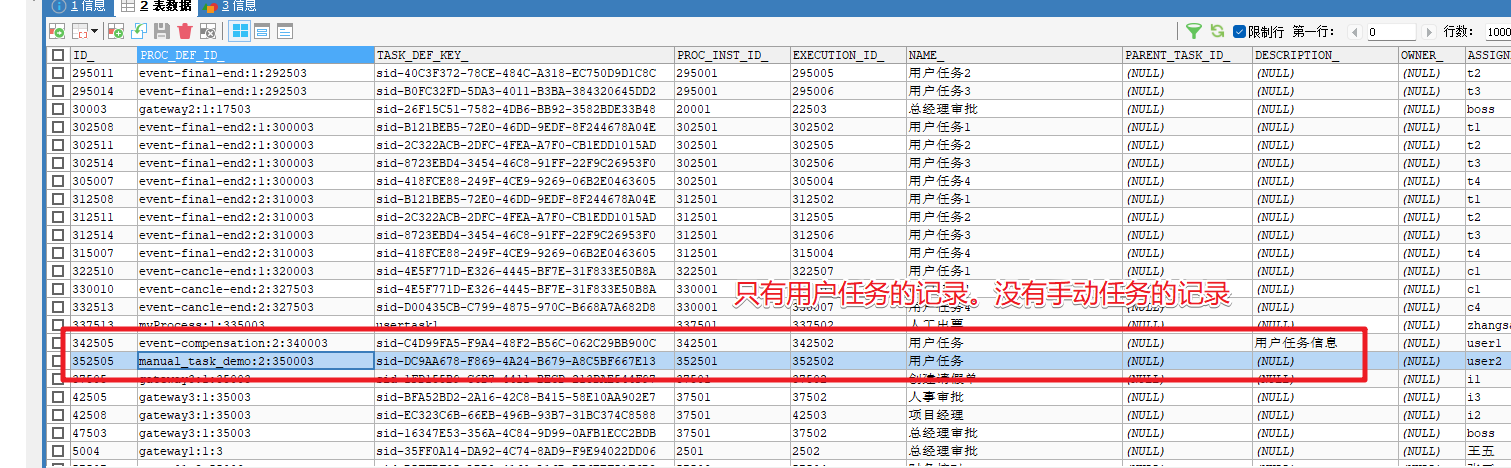Click the export result set icon
This screenshot has width=1511, height=468.
(x=56, y=32)
